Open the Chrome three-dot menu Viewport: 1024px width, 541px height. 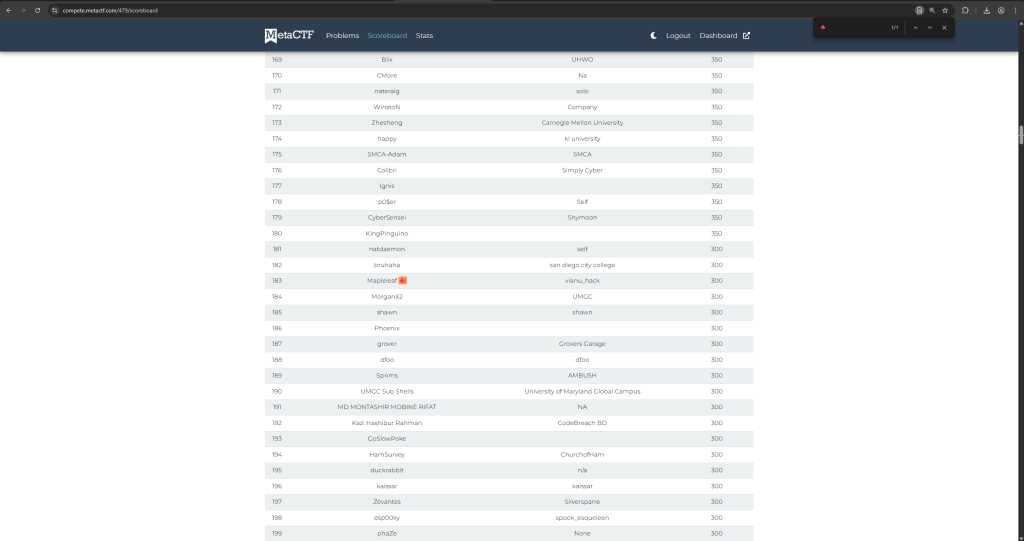click(x=1014, y=10)
